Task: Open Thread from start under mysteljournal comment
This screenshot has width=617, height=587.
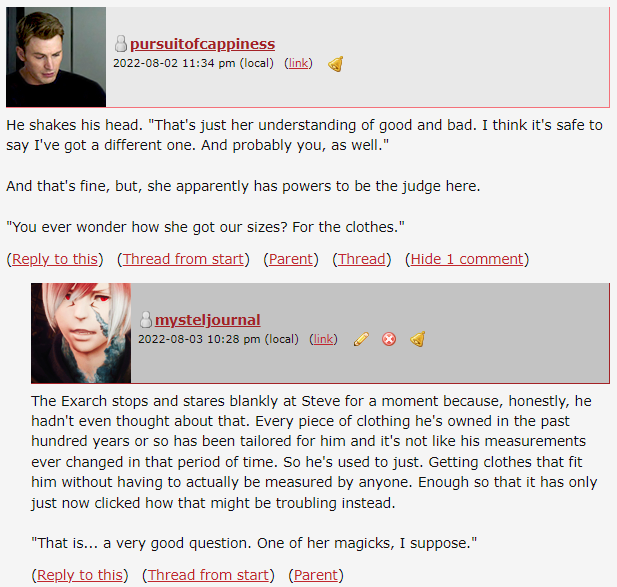Action: [x=208, y=575]
